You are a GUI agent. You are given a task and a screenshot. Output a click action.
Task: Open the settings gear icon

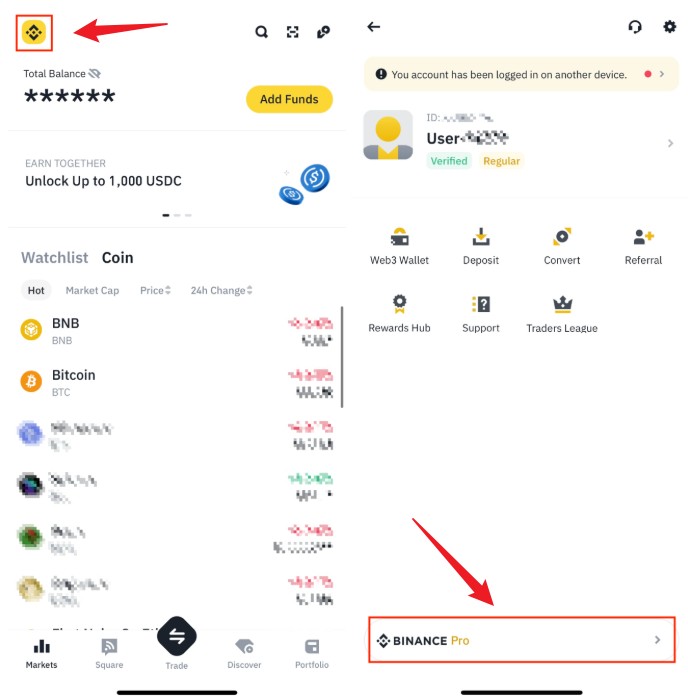pos(670,27)
